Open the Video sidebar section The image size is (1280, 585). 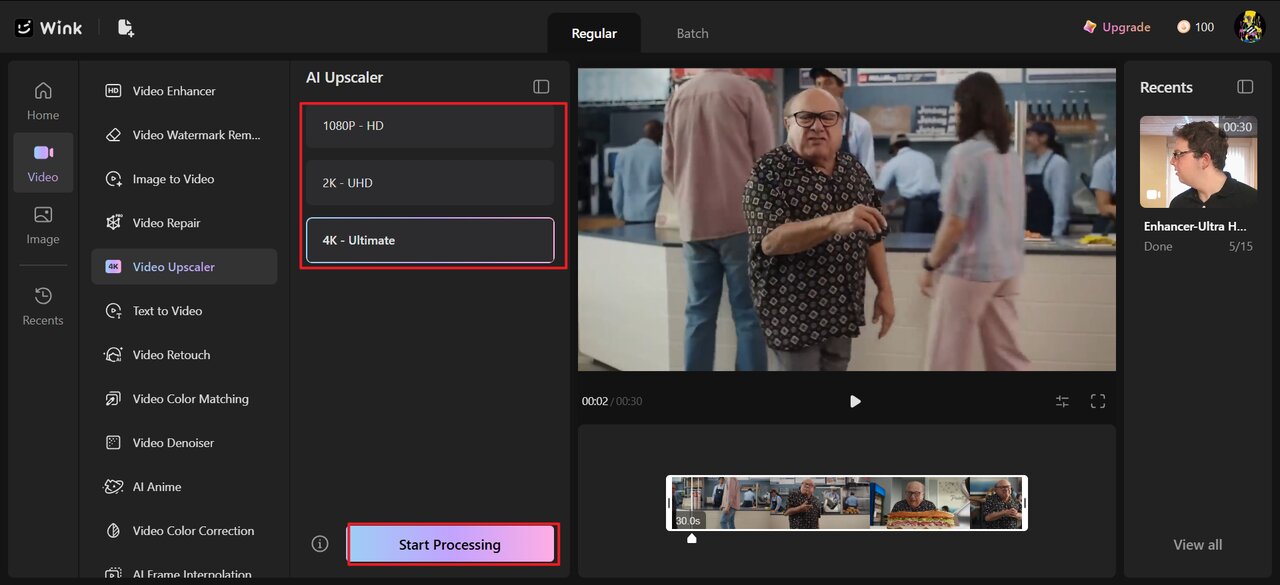(43, 163)
